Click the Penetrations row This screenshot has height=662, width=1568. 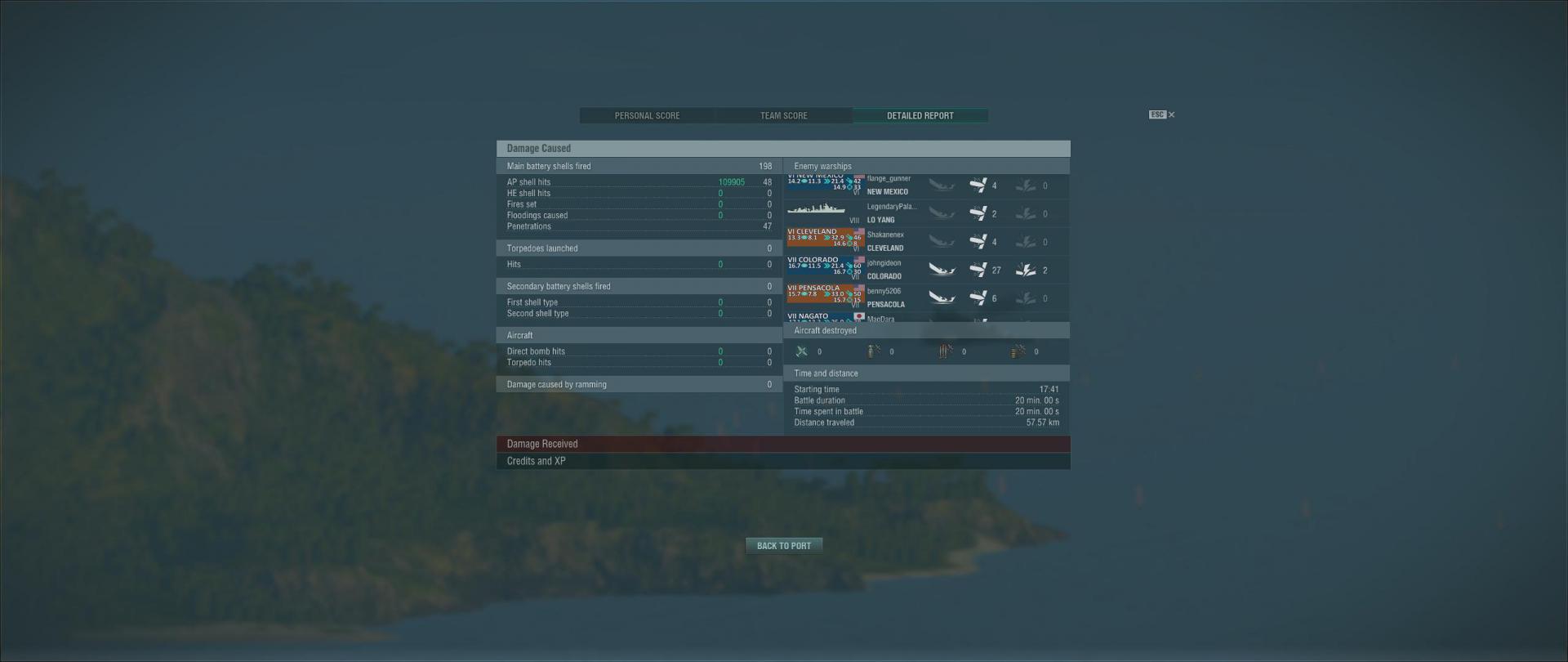pos(639,226)
